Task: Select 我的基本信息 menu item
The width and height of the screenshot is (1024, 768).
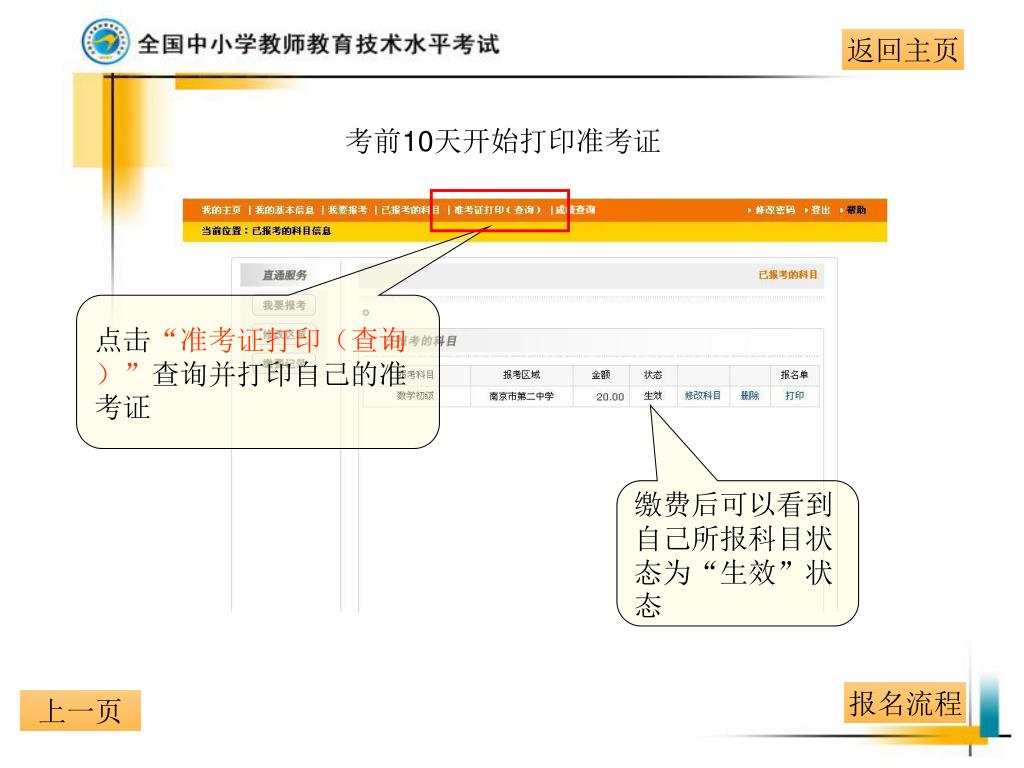Action: [284, 210]
